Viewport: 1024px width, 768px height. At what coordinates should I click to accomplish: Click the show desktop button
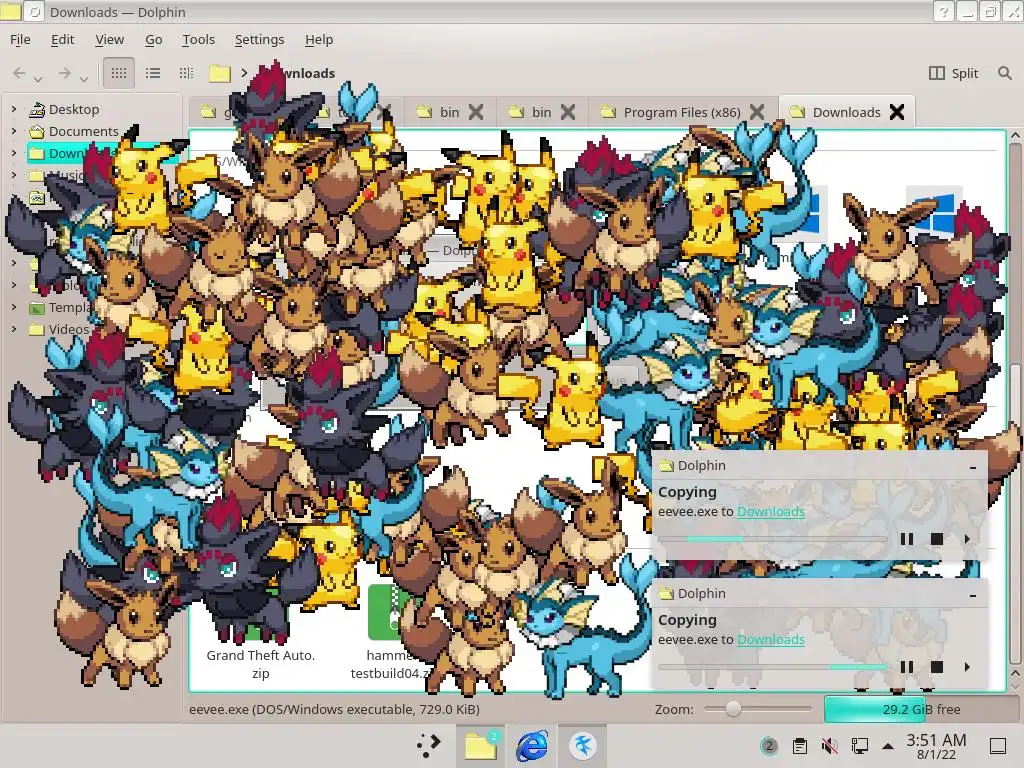click(998, 745)
